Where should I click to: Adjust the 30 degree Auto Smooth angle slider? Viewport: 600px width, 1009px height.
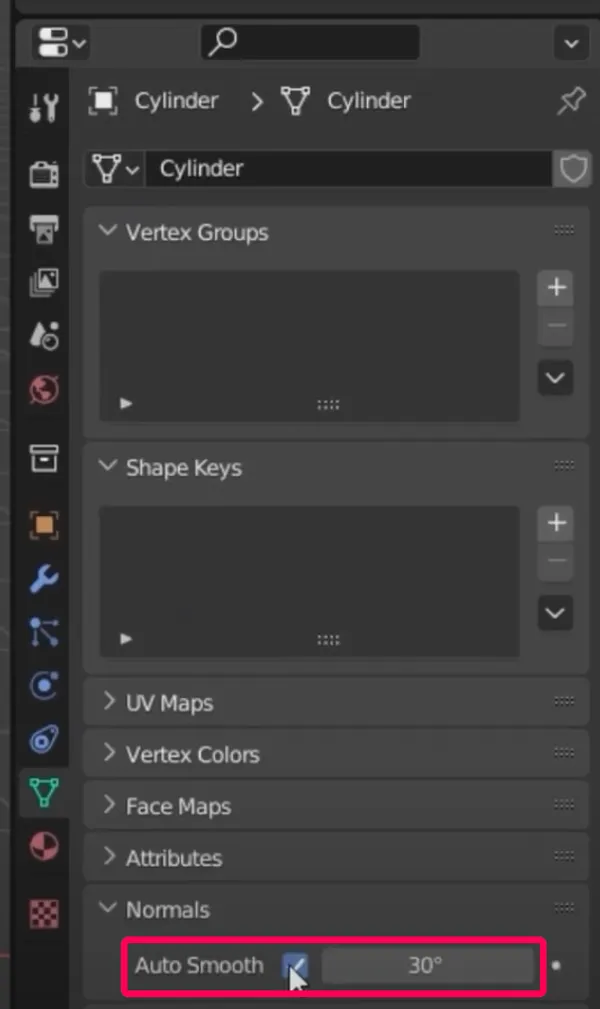click(x=428, y=965)
